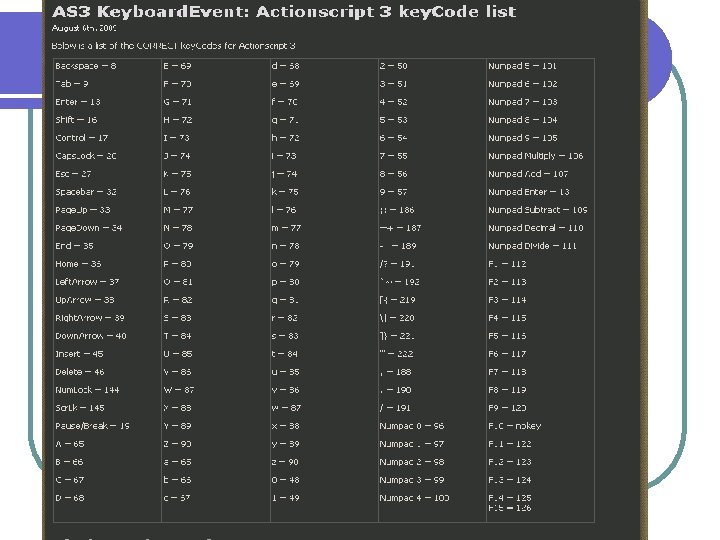Select the CapsLock – 20 entry
This screenshot has width=720, height=540.
click(86, 156)
